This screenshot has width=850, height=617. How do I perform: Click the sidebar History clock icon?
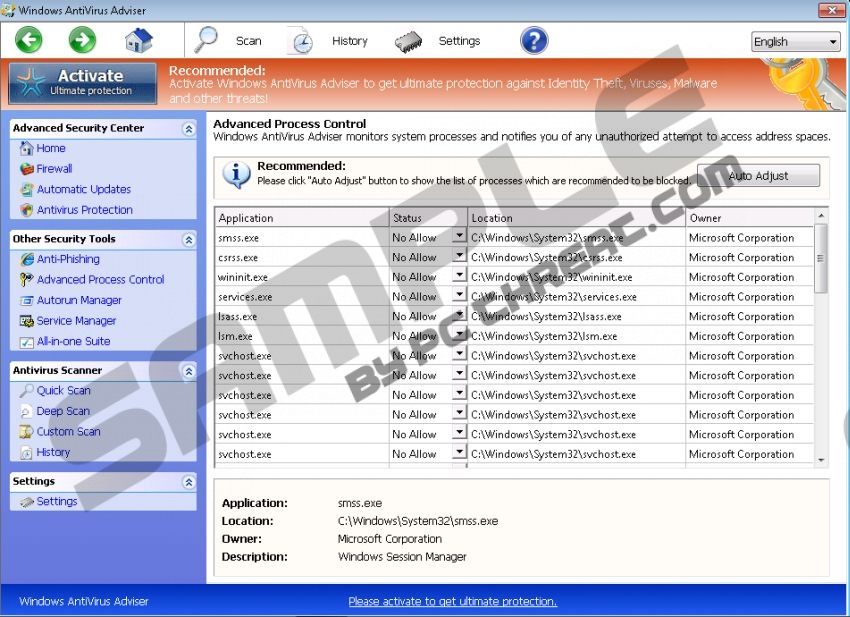pos(27,453)
